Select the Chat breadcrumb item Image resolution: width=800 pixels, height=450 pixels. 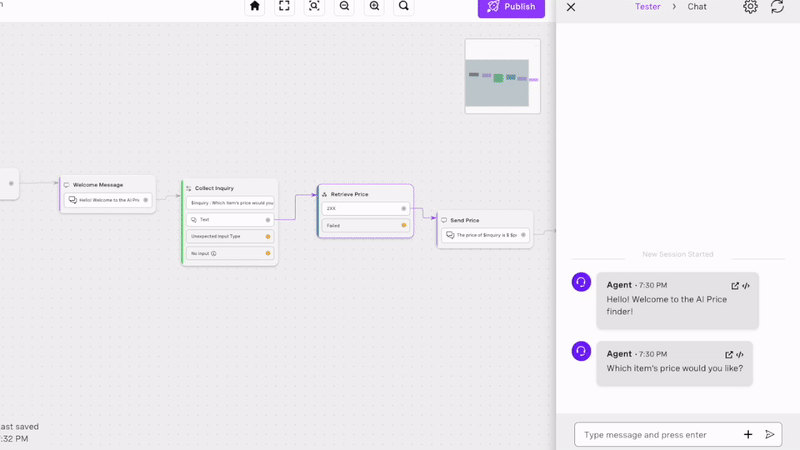697,7
